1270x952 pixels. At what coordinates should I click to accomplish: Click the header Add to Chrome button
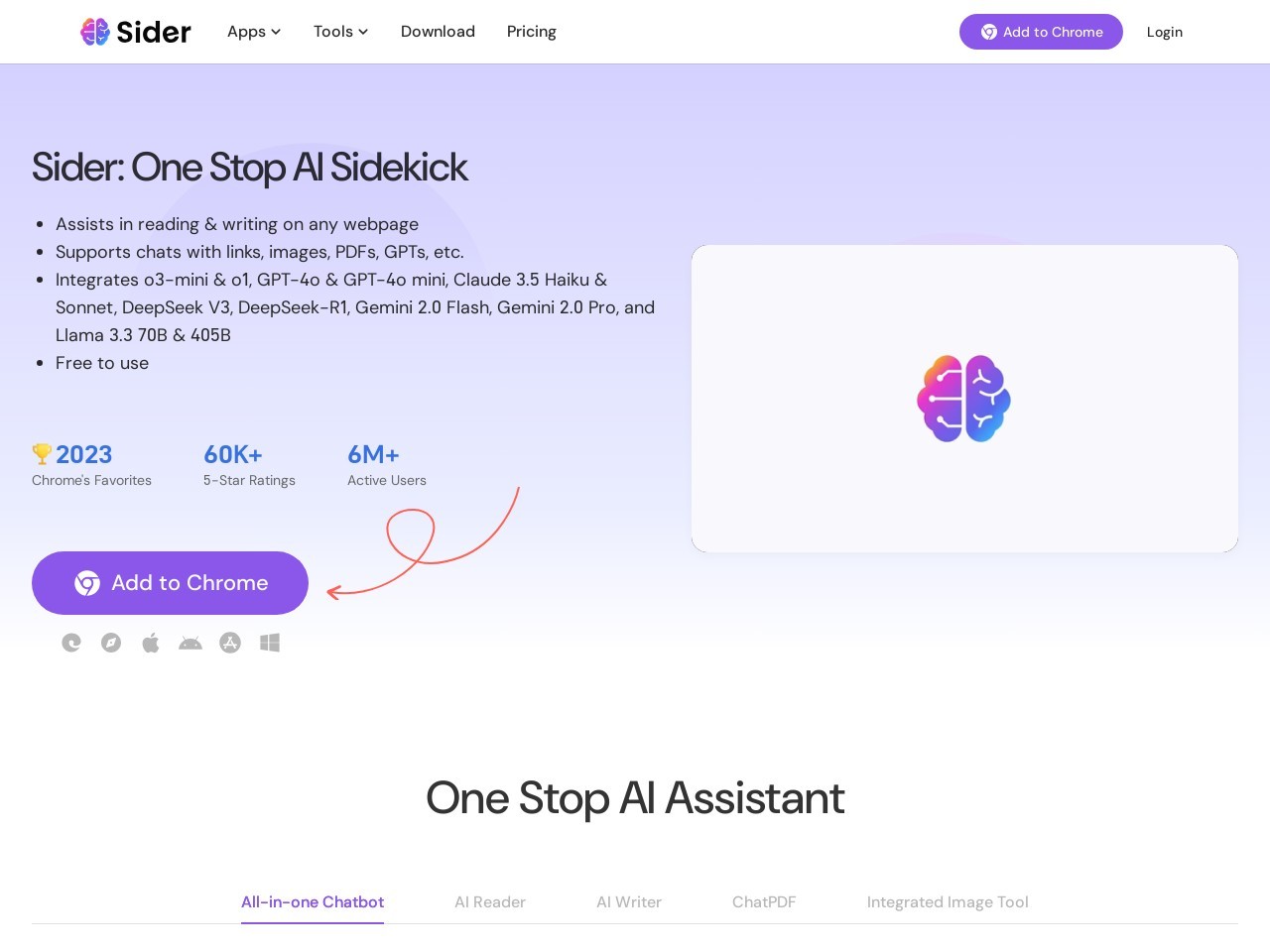[x=1041, y=32]
